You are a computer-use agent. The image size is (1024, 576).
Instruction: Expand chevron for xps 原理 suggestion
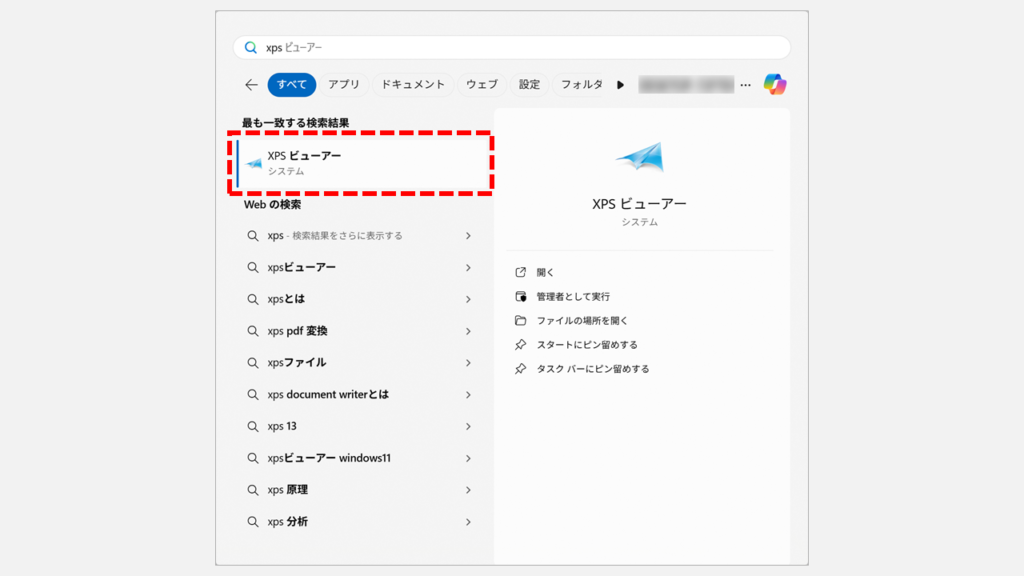pos(468,490)
